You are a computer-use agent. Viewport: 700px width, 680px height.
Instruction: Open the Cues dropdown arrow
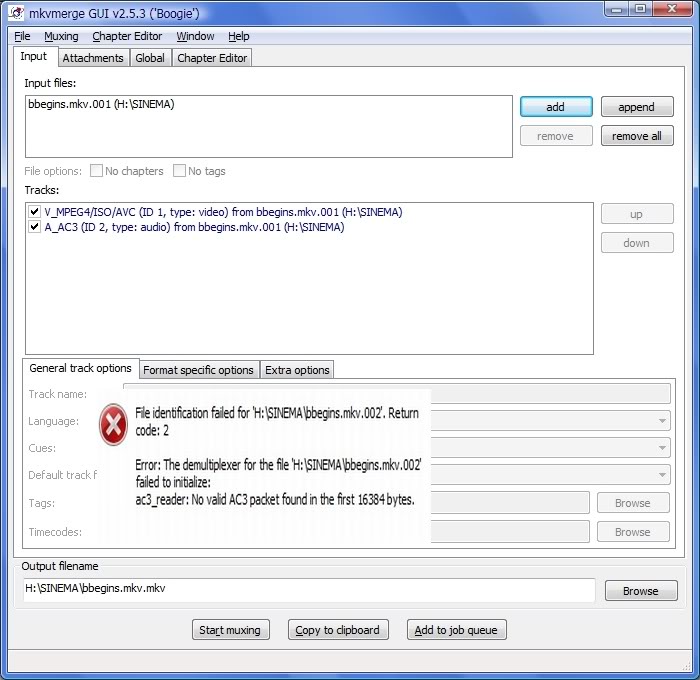662,448
